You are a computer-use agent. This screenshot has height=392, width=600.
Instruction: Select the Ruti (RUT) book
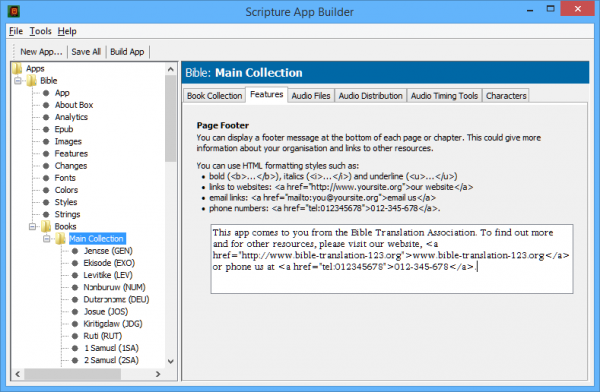(103, 336)
